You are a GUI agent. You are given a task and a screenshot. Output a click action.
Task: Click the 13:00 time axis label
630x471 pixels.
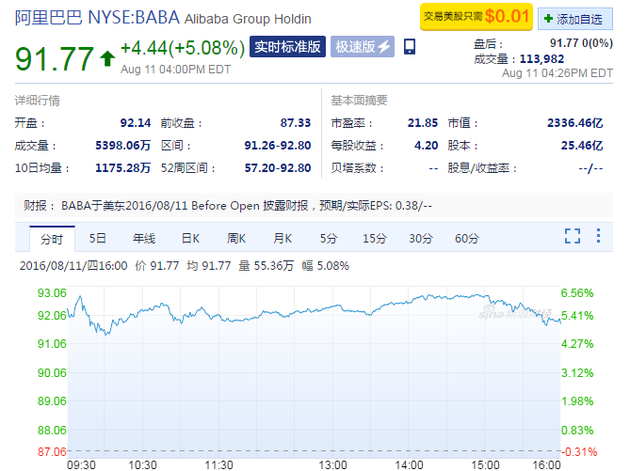(x=333, y=465)
